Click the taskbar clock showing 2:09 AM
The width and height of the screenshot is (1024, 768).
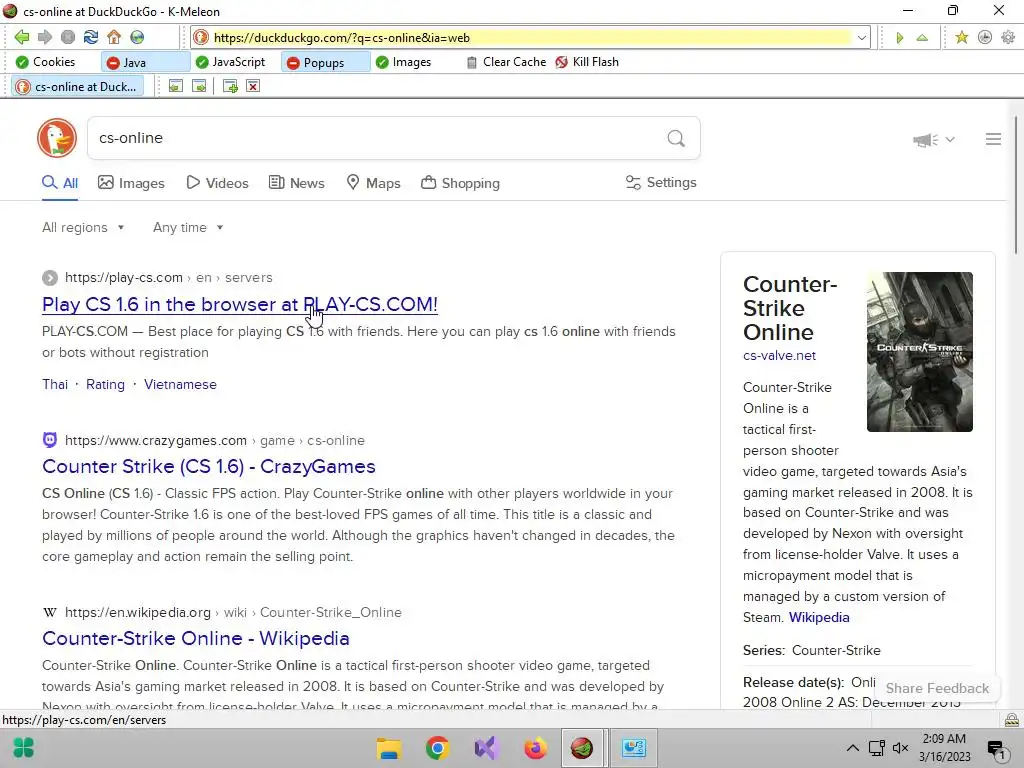pos(944,748)
